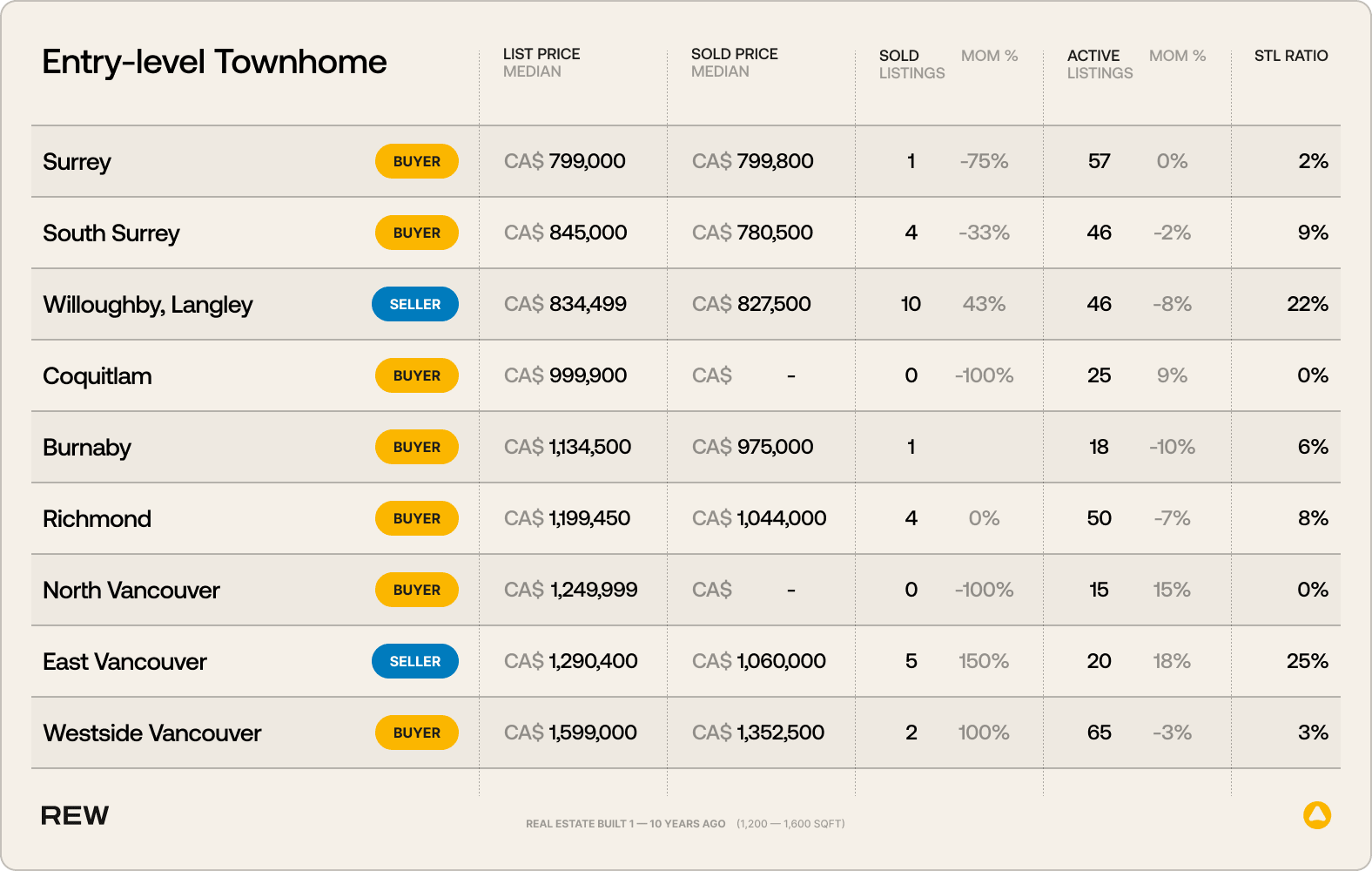1372x871 pixels.
Task: Click the "East Vancouver" row name
Action: [x=125, y=662]
